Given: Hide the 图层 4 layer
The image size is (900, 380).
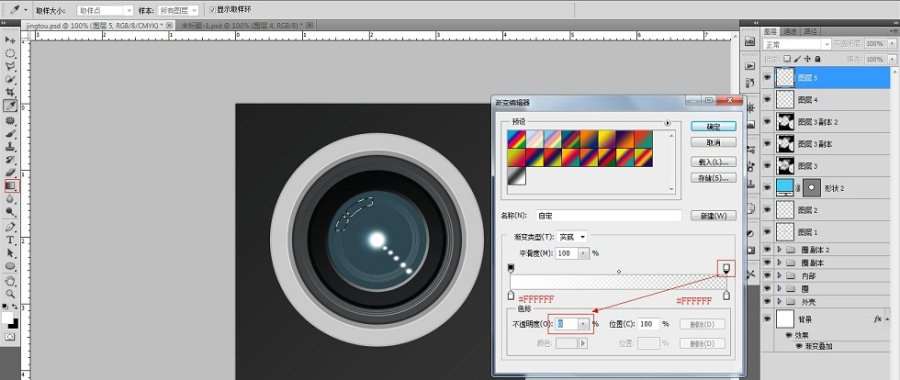Looking at the screenshot, I should 767,100.
